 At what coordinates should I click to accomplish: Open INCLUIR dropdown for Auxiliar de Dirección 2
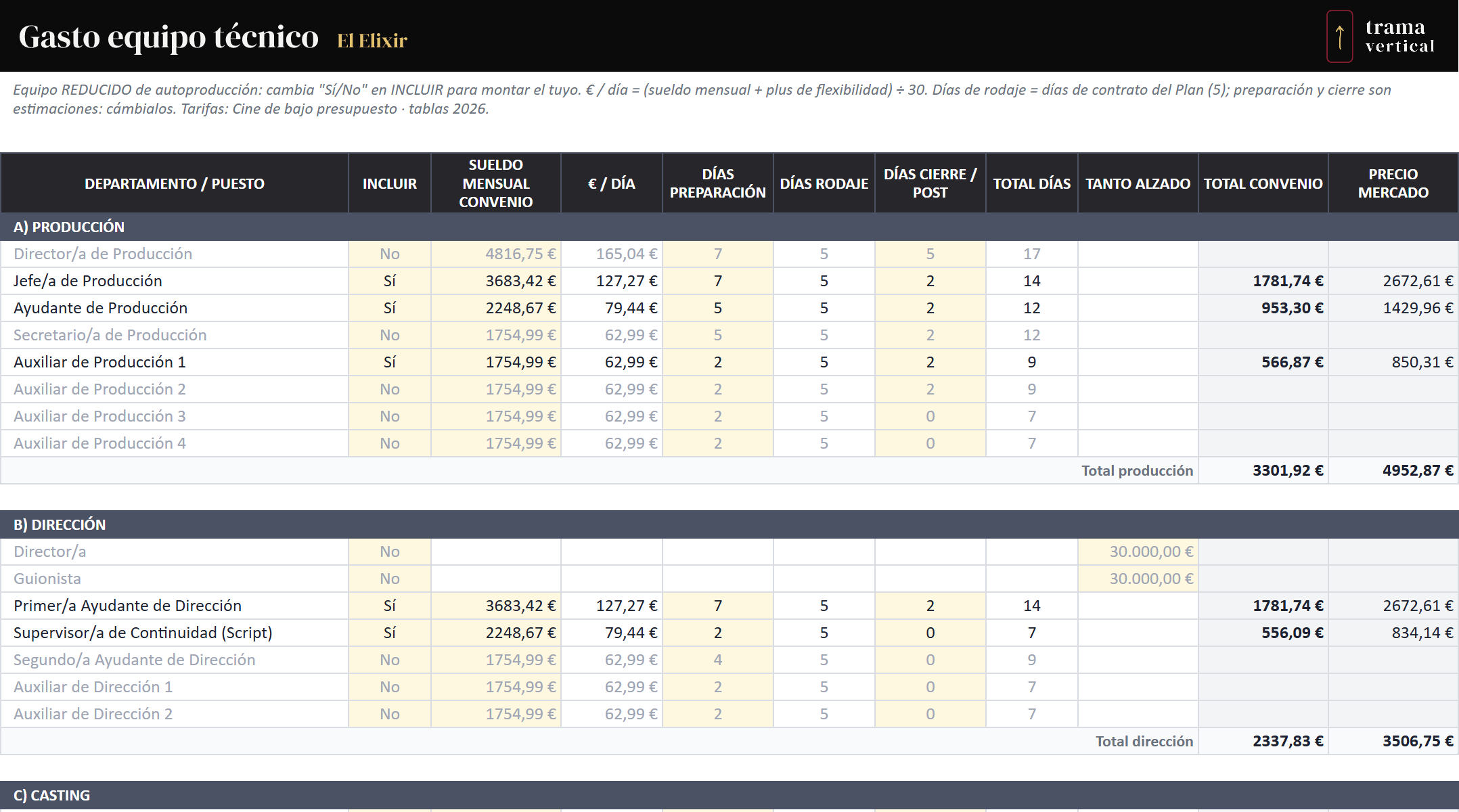coord(390,714)
